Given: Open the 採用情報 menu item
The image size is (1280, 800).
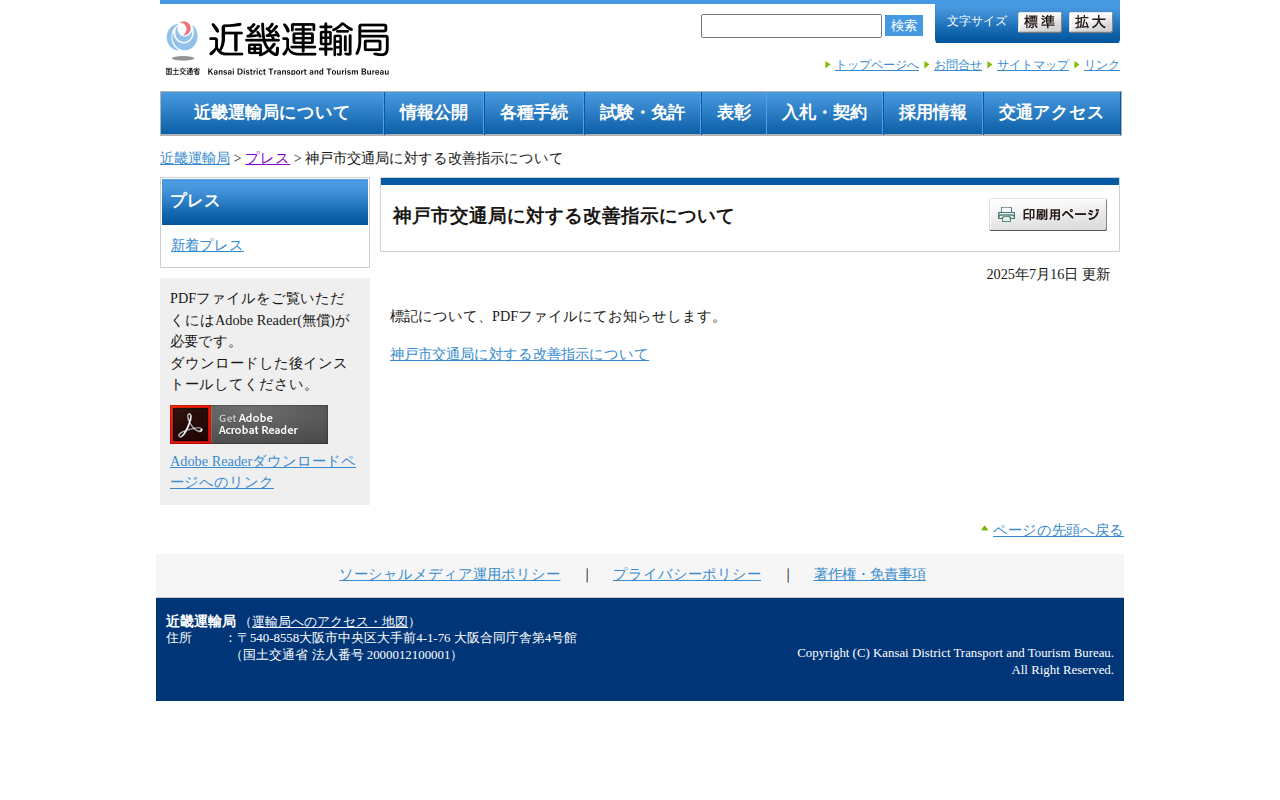Looking at the screenshot, I should click(x=933, y=113).
